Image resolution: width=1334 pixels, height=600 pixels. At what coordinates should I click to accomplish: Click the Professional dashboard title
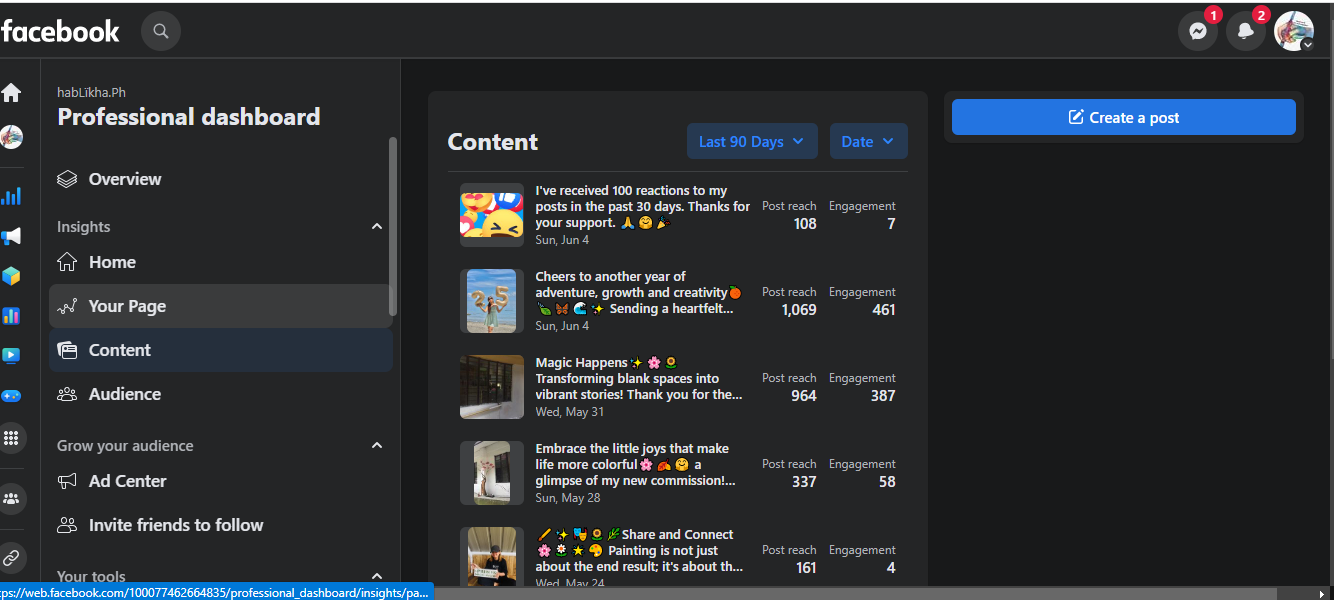(189, 117)
